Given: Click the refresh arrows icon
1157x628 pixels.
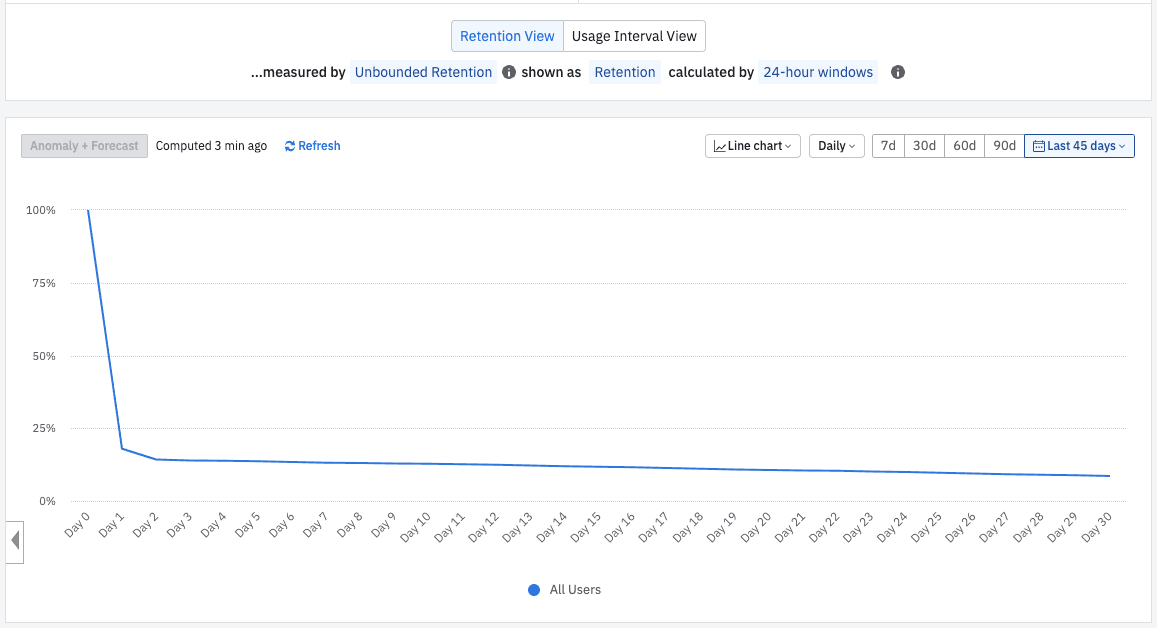Looking at the screenshot, I should click(290, 146).
